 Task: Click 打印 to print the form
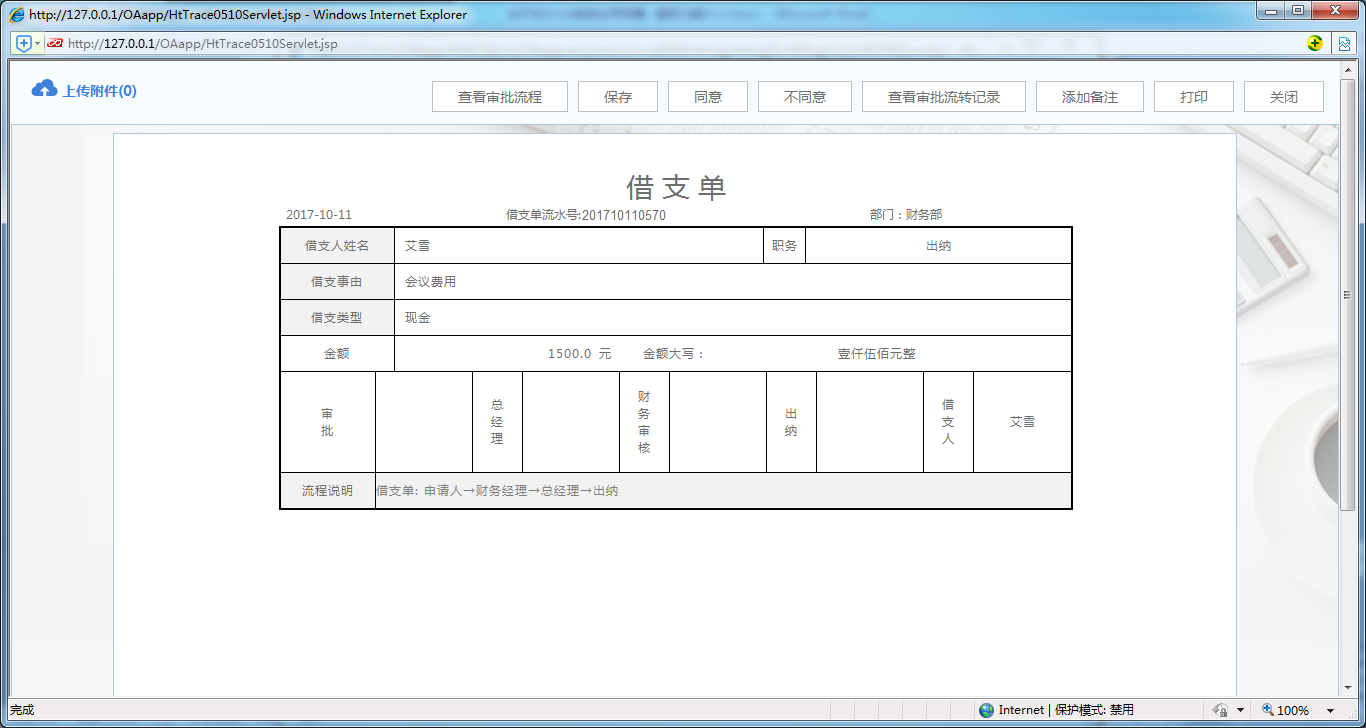pos(1193,96)
